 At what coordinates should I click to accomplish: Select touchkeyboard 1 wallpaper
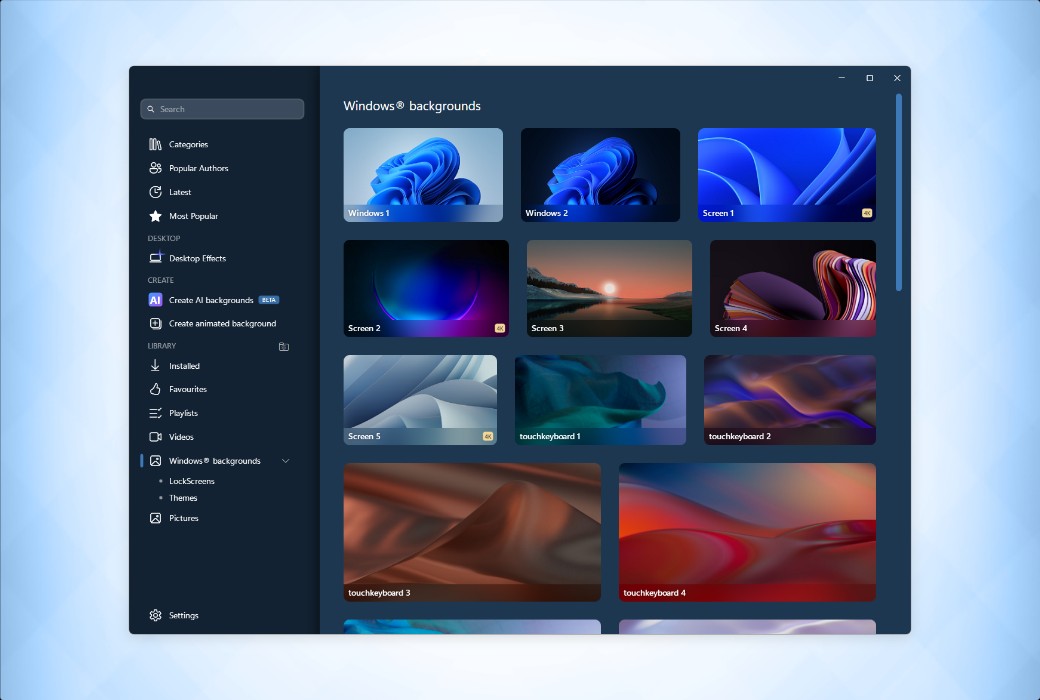[600, 399]
